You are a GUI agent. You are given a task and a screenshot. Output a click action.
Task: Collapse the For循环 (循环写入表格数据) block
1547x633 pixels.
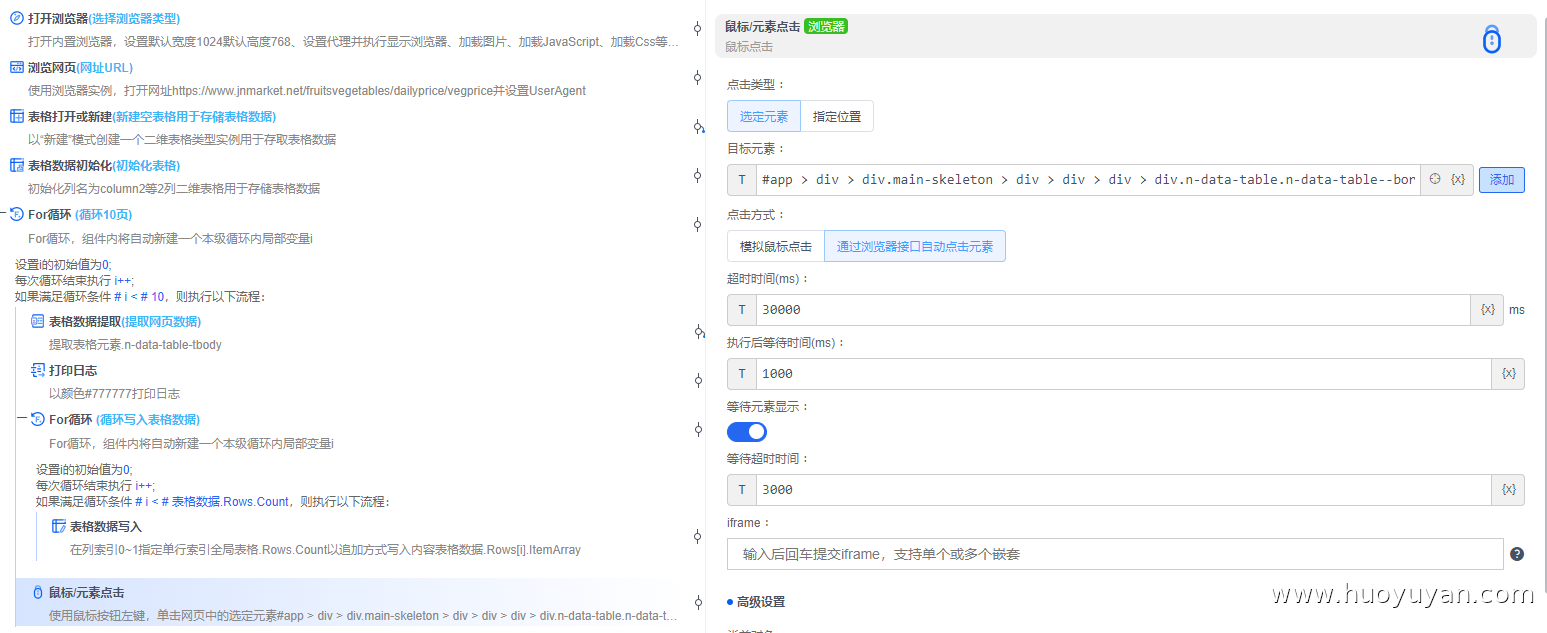point(22,418)
